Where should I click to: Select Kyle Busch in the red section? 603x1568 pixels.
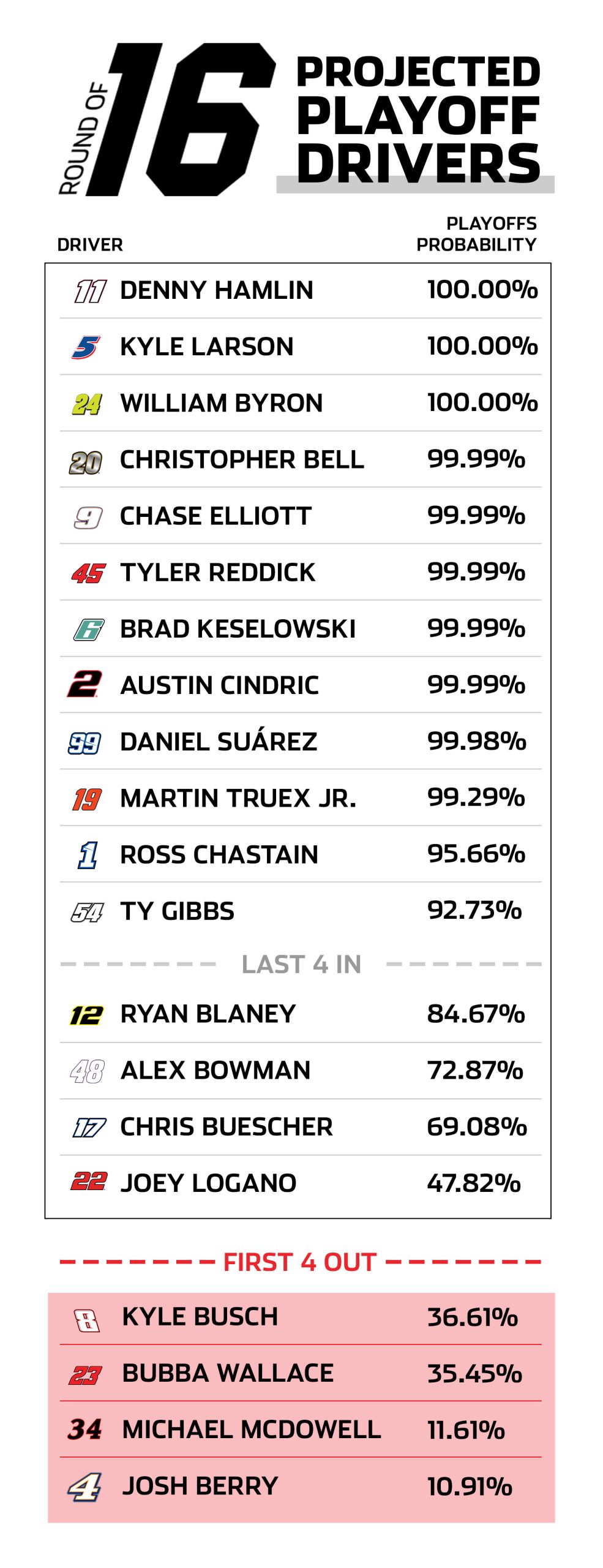(200, 1317)
